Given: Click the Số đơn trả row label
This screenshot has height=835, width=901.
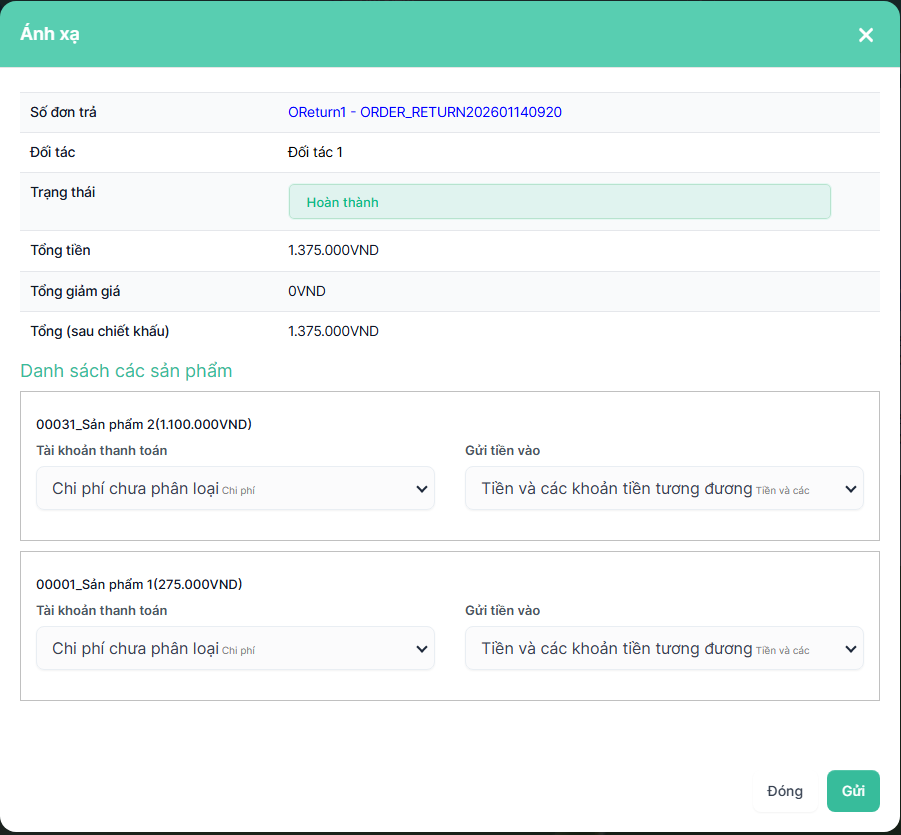Looking at the screenshot, I should (x=63, y=112).
